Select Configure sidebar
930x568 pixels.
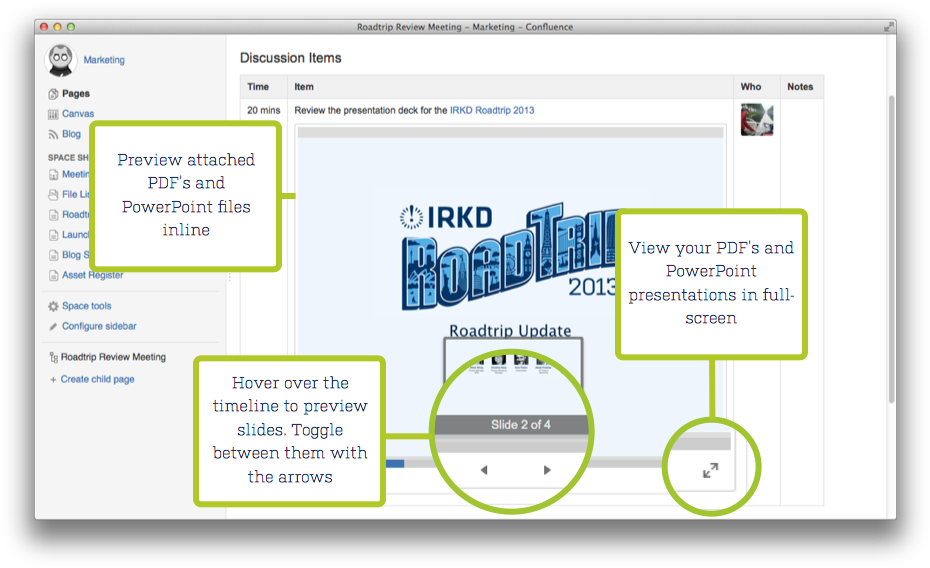pyautogui.click(x=99, y=326)
